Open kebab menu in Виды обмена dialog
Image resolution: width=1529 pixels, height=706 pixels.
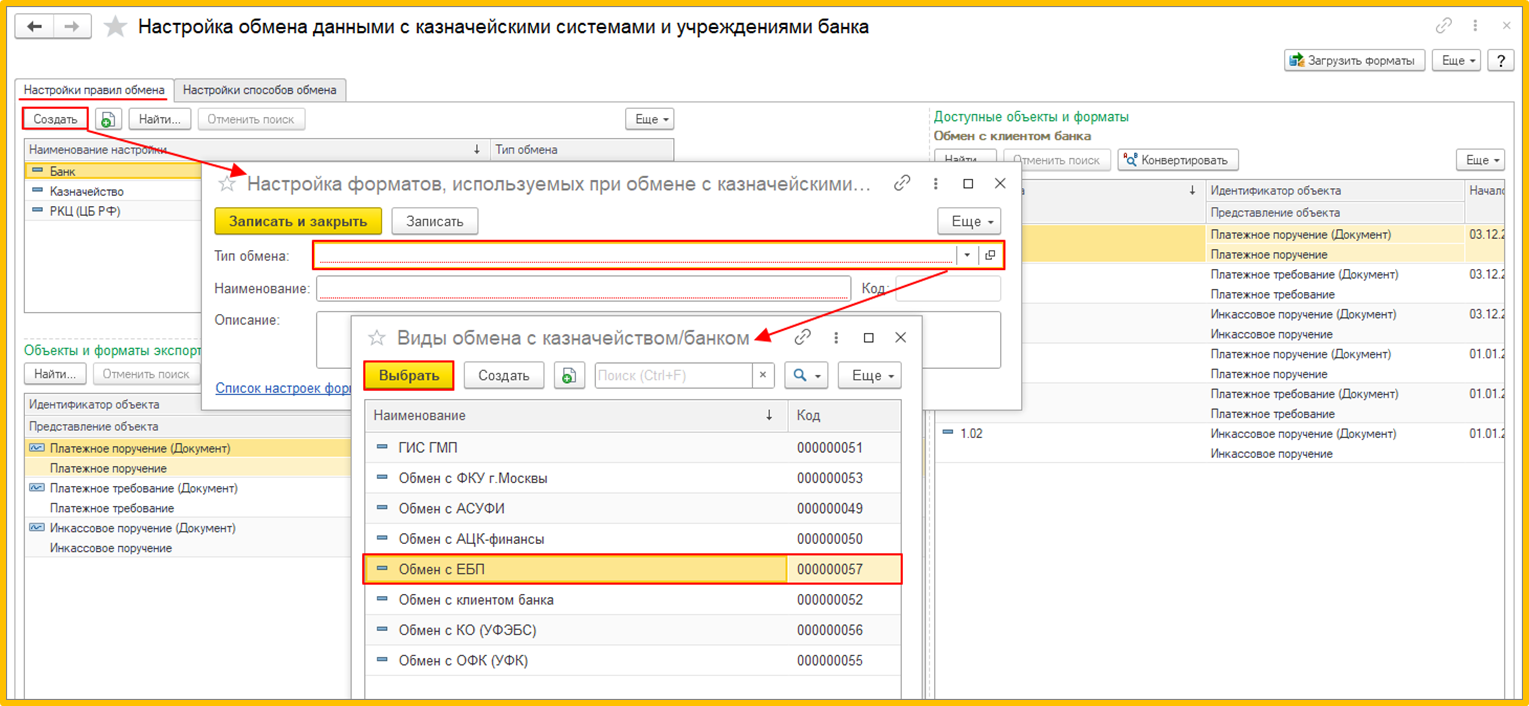[x=836, y=338]
